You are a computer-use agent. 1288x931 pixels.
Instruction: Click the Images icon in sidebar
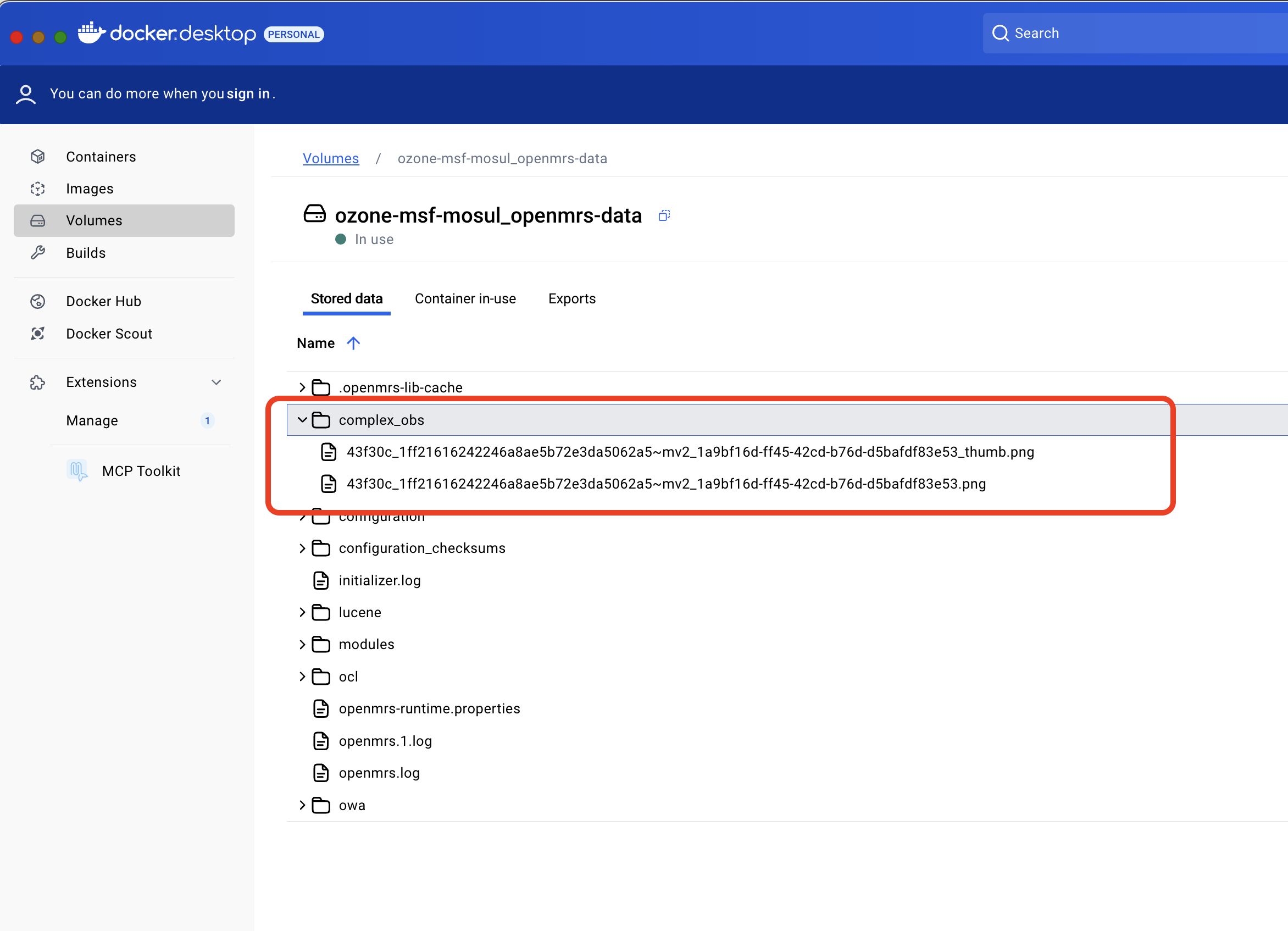click(38, 188)
